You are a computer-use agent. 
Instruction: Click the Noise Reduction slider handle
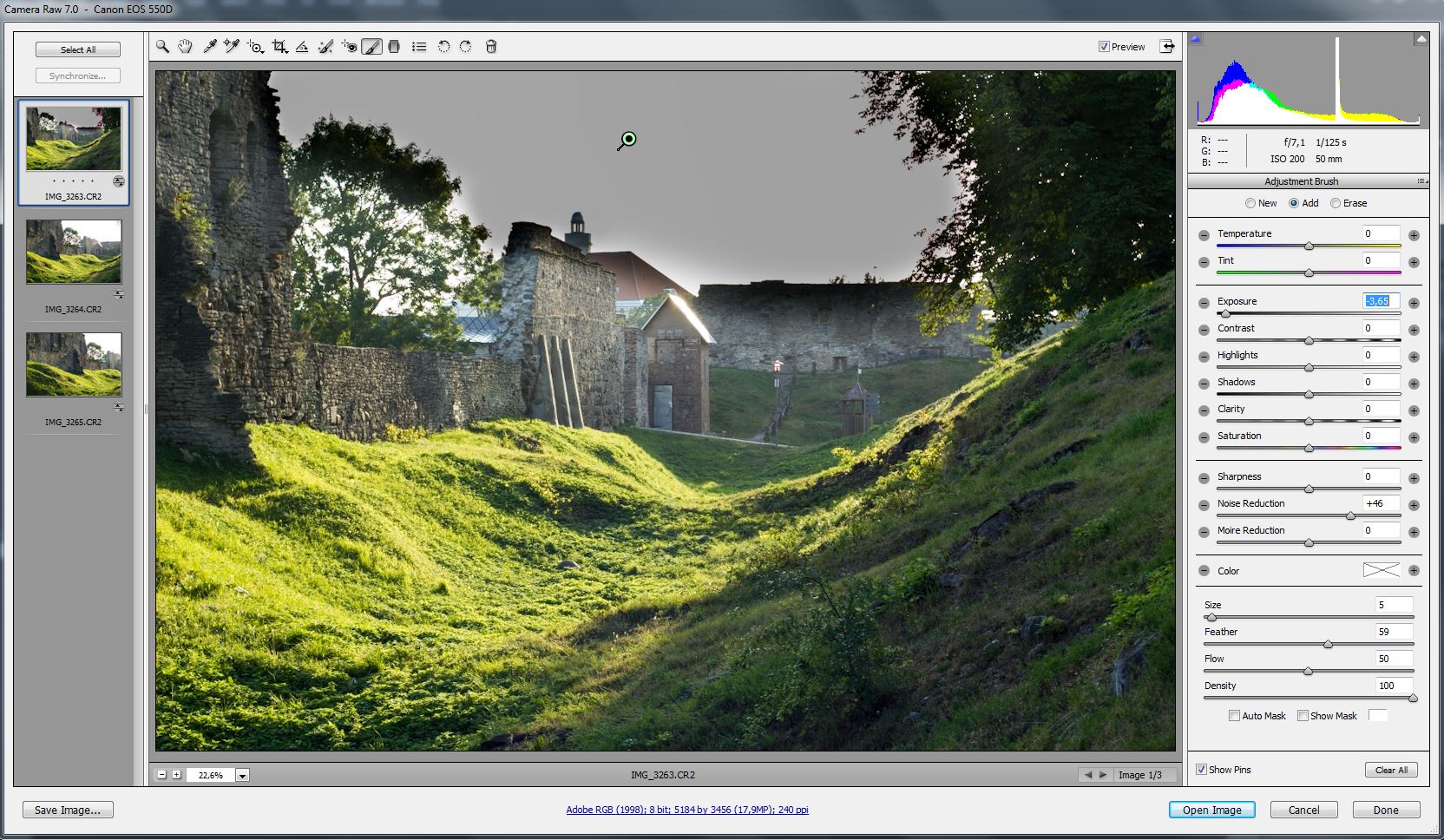coord(1350,516)
